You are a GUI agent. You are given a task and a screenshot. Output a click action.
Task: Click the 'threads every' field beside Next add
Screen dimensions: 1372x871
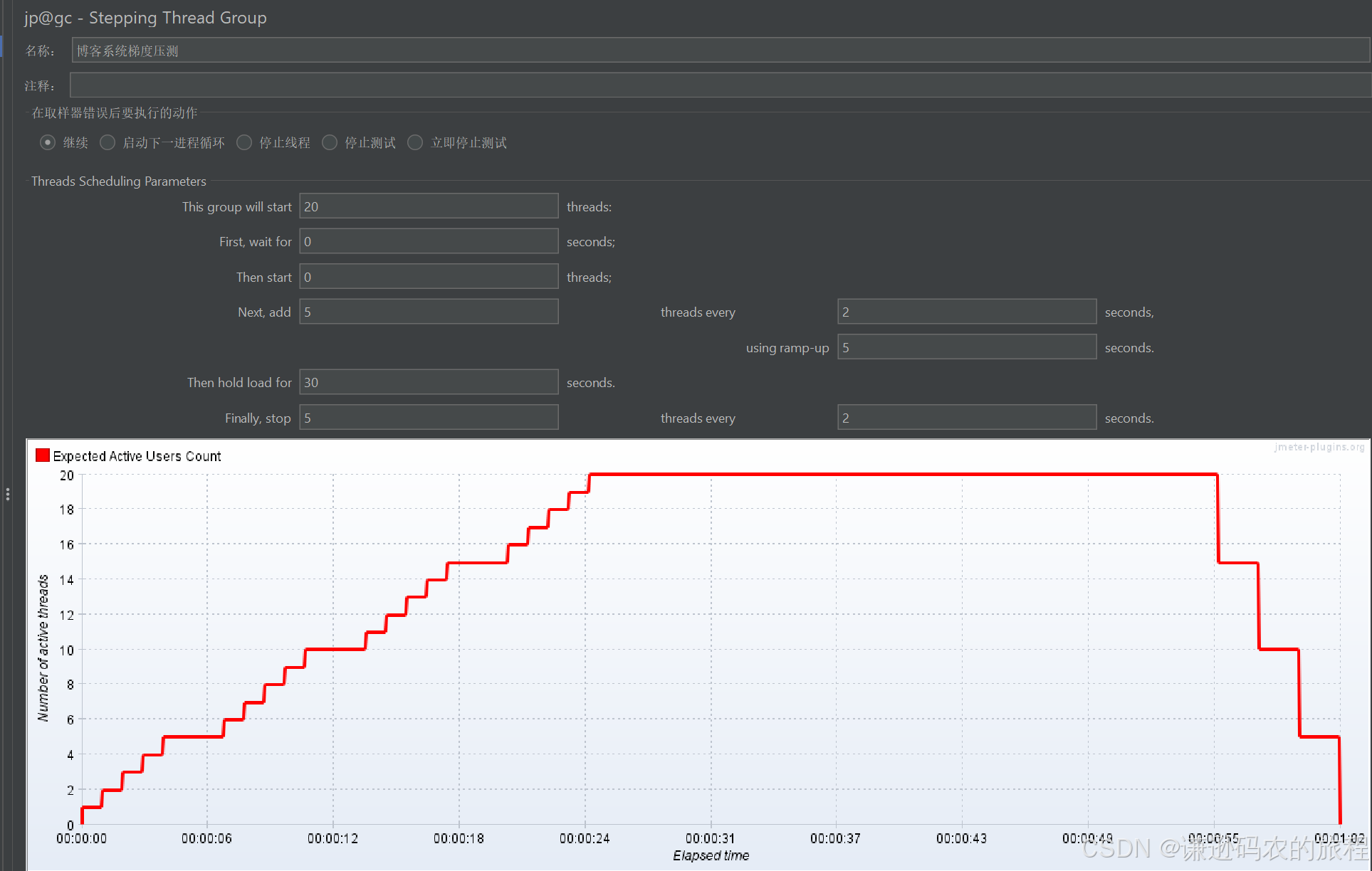[966, 312]
